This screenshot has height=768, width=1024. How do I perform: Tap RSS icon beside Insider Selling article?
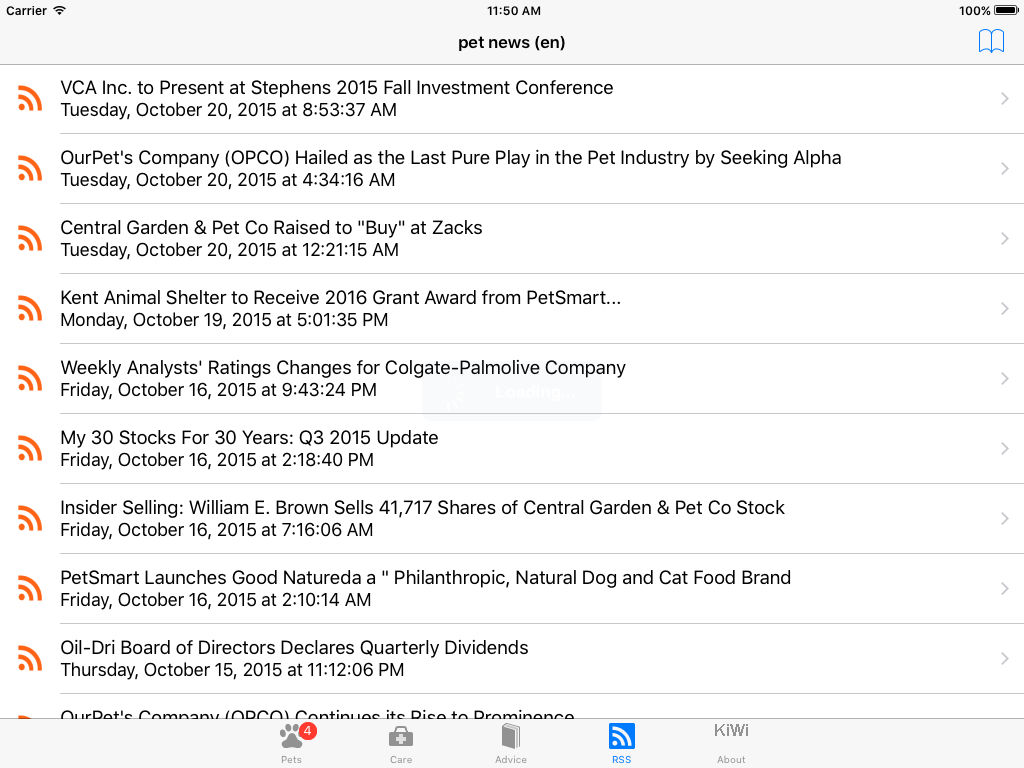[x=30, y=518]
